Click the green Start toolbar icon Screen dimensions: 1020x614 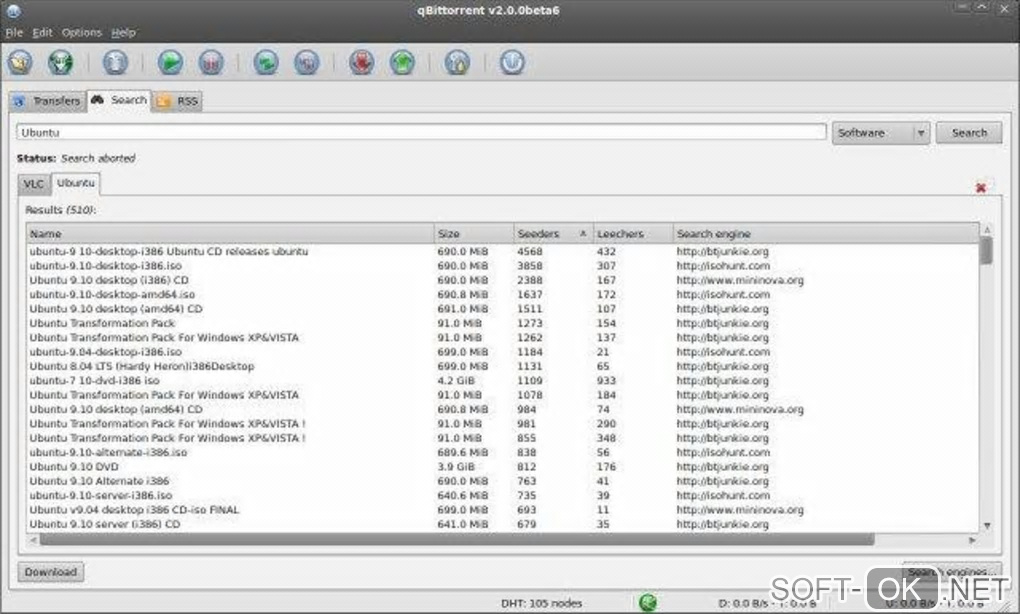(x=170, y=62)
